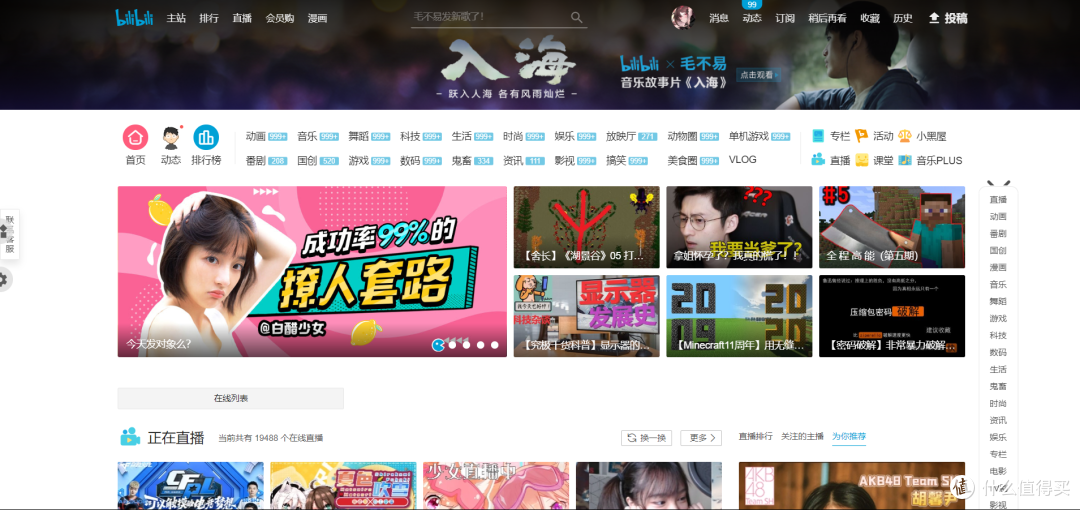Open 订阅 in the top bar
Image resolution: width=1080 pixels, height=510 pixels.
pos(785,18)
